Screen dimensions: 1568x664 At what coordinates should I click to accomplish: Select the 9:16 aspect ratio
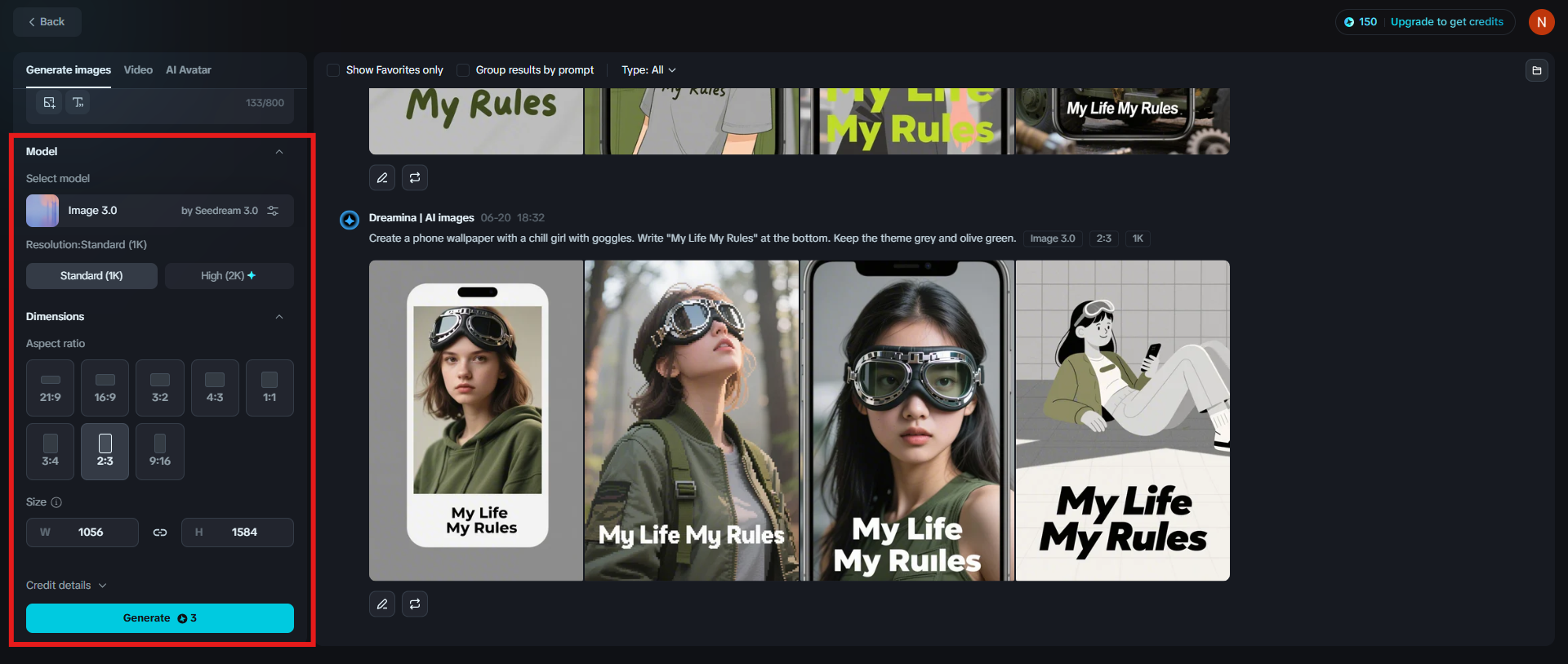pos(160,452)
